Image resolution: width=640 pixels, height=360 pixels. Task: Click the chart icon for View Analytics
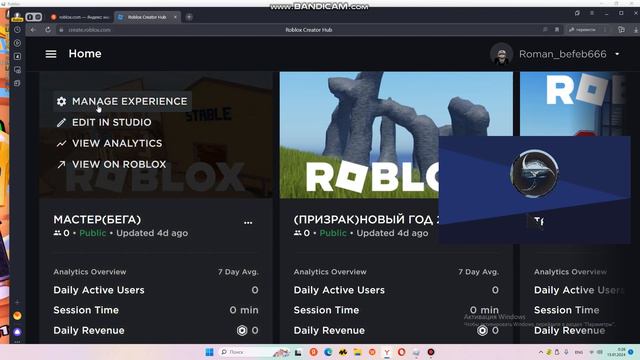[61, 144]
